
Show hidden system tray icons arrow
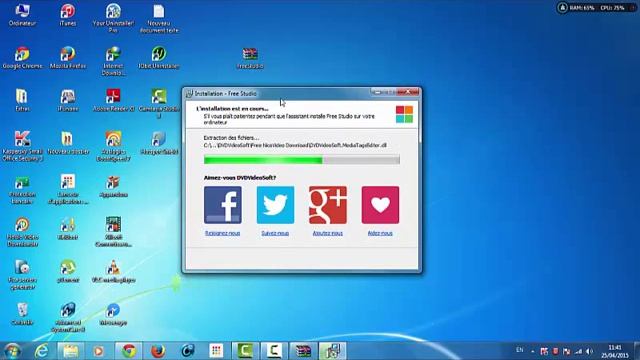tap(533, 351)
